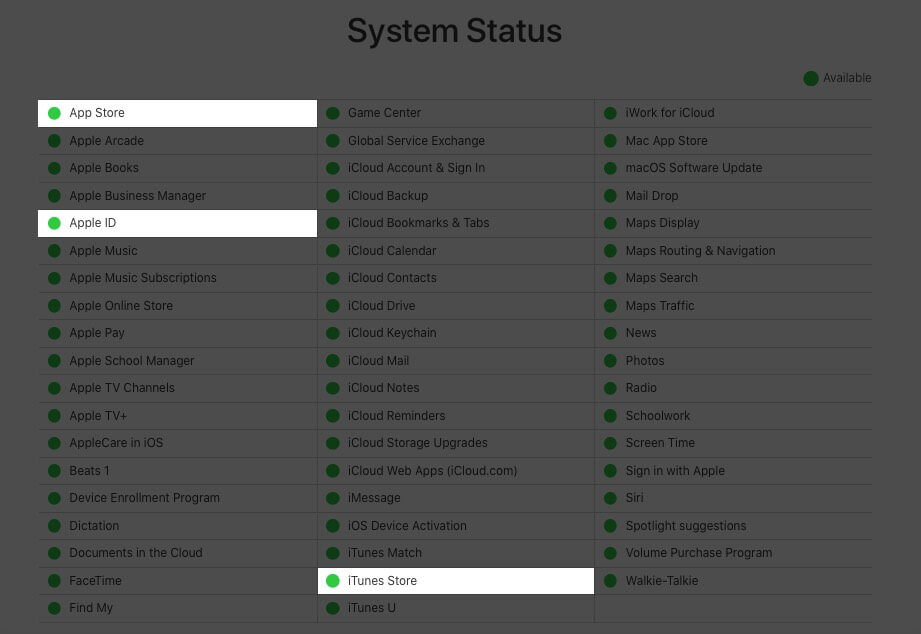Image resolution: width=921 pixels, height=634 pixels.
Task: Click the Apple Books entry text
Action: (x=104, y=168)
